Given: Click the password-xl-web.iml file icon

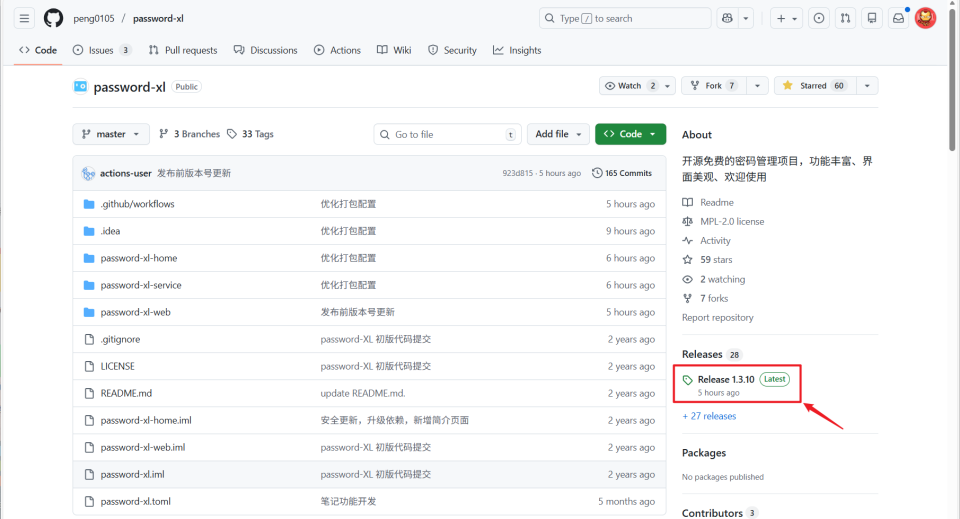Looking at the screenshot, I should [89, 447].
